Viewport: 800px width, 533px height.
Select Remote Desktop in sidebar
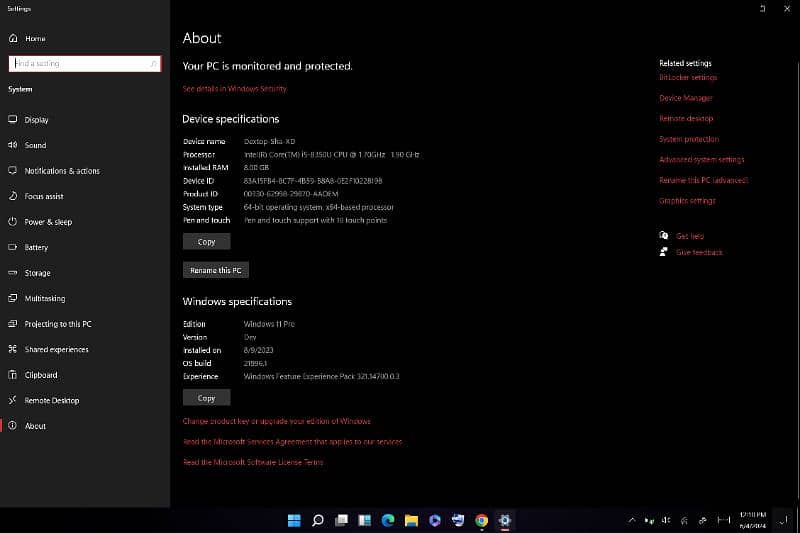pos(51,401)
